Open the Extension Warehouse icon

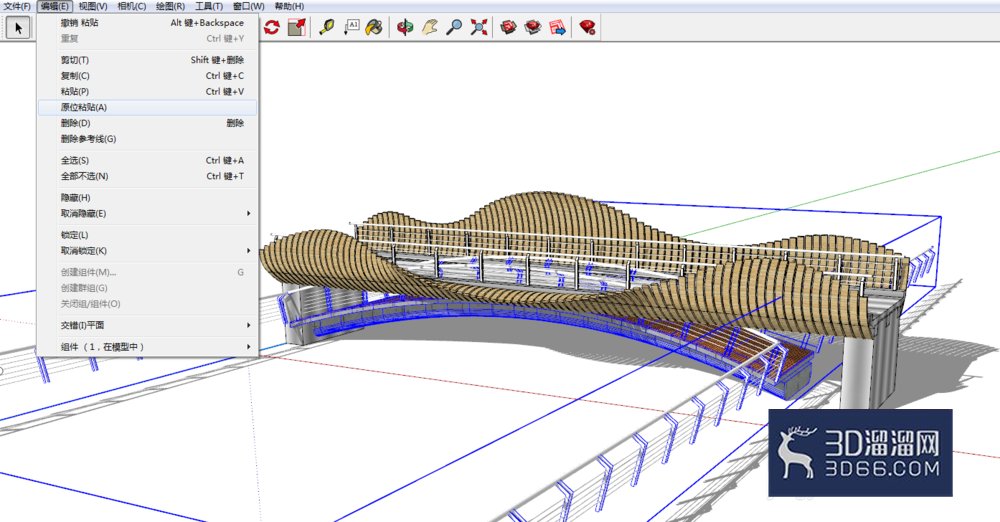(x=533, y=27)
